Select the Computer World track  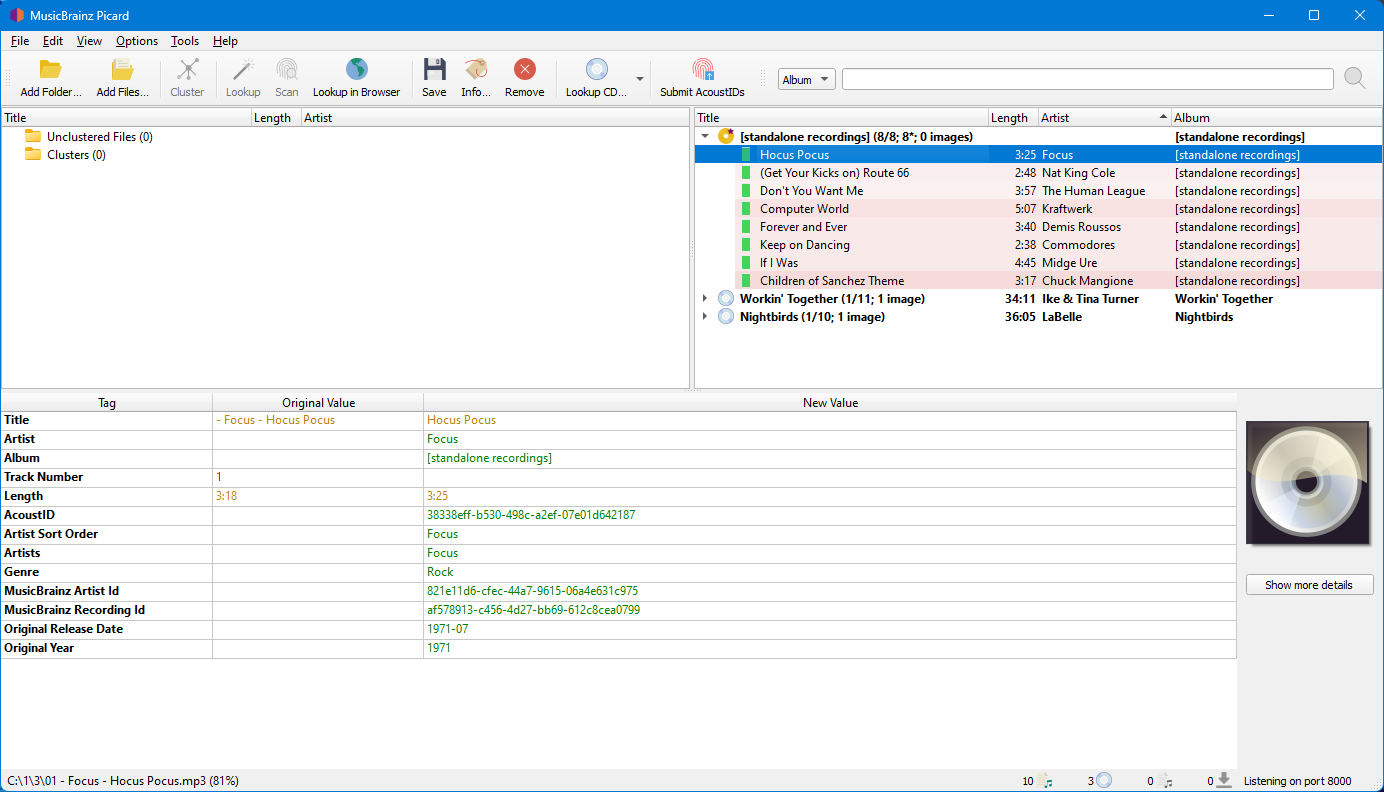(804, 209)
